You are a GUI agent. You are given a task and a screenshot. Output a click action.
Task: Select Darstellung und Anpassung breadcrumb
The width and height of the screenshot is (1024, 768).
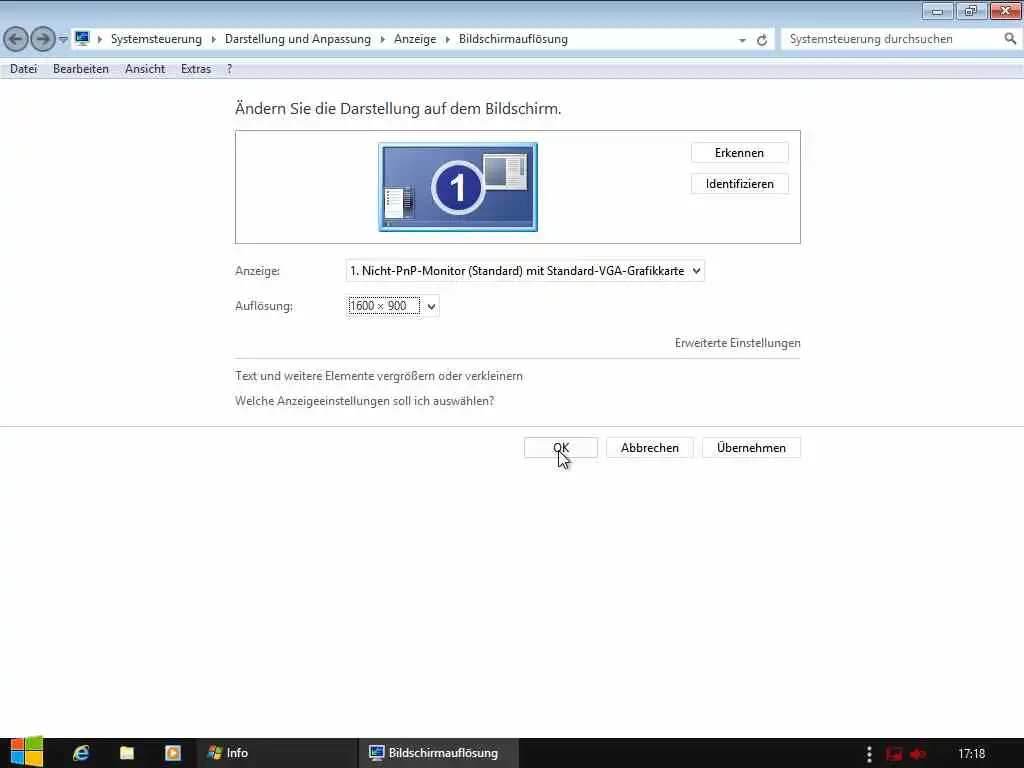coord(298,39)
